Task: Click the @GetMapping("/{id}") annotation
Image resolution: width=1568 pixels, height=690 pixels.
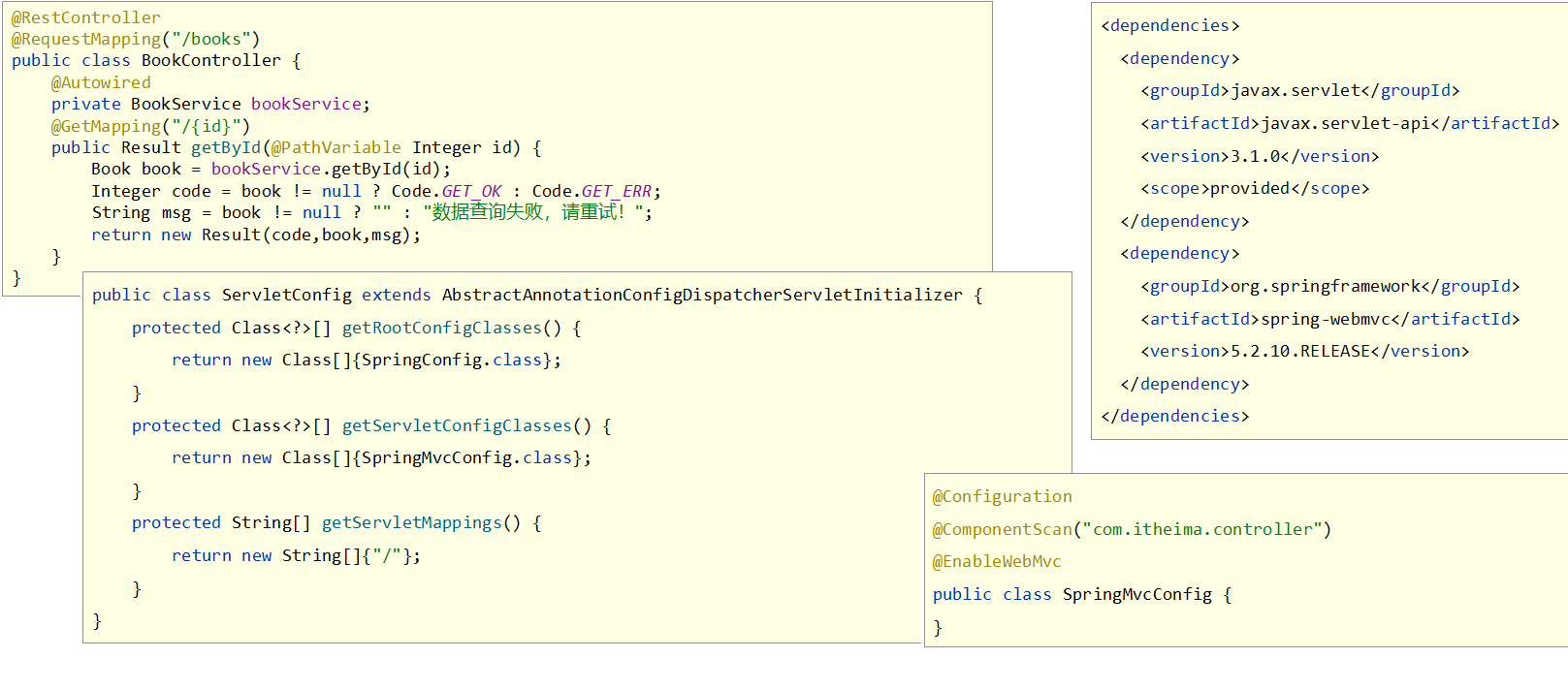Action: click(x=150, y=126)
